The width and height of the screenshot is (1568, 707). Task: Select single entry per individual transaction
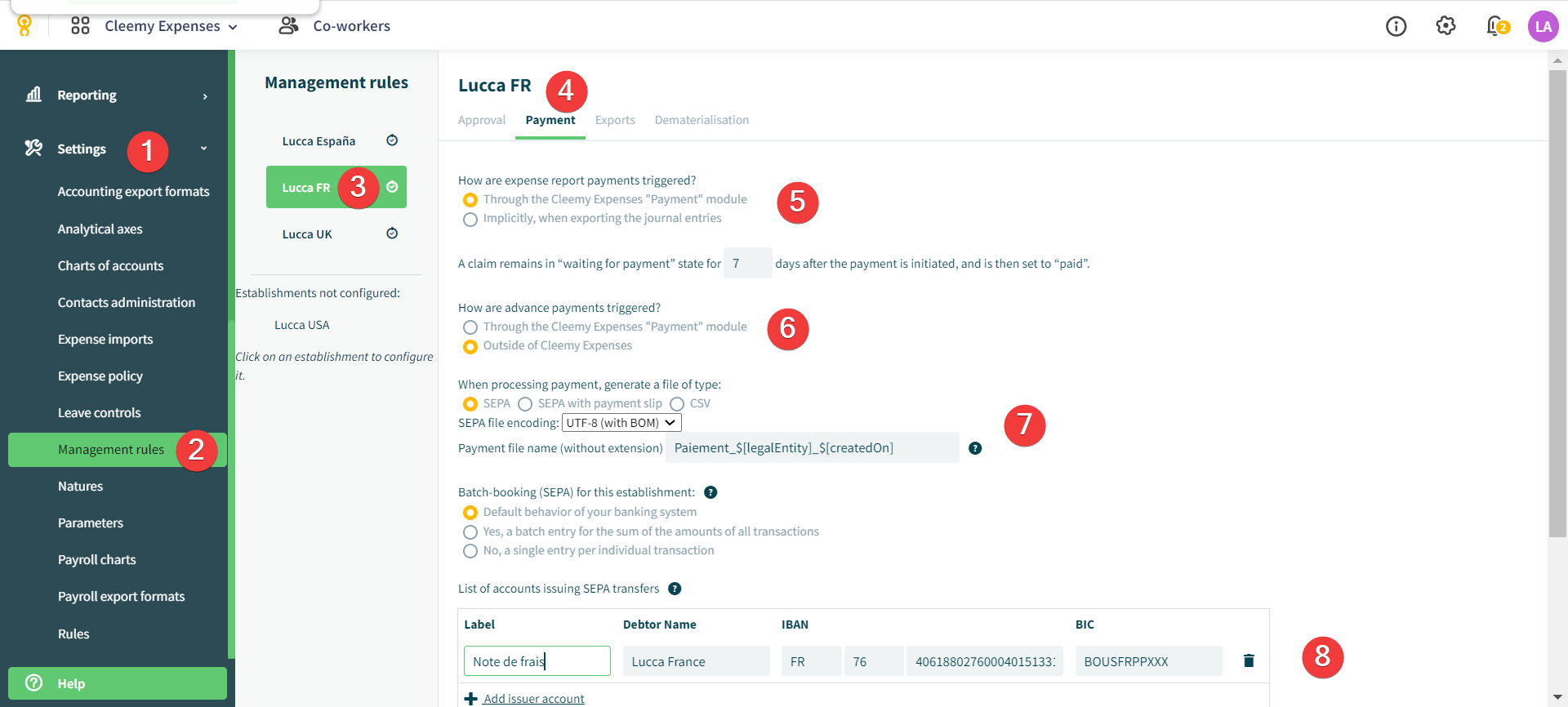point(470,551)
